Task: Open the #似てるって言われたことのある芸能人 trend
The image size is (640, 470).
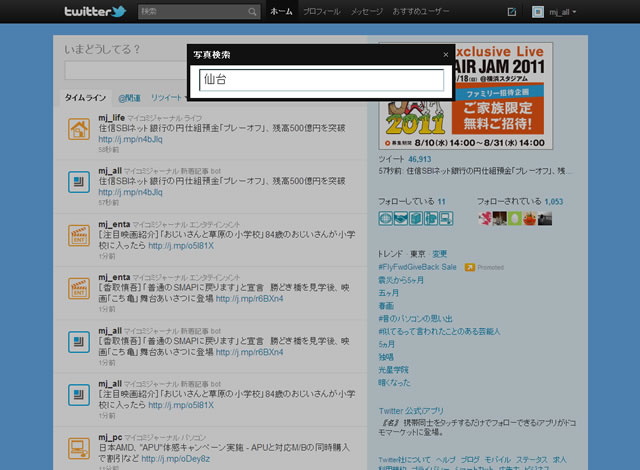Action: pyautogui.click(x=439, y=331)
